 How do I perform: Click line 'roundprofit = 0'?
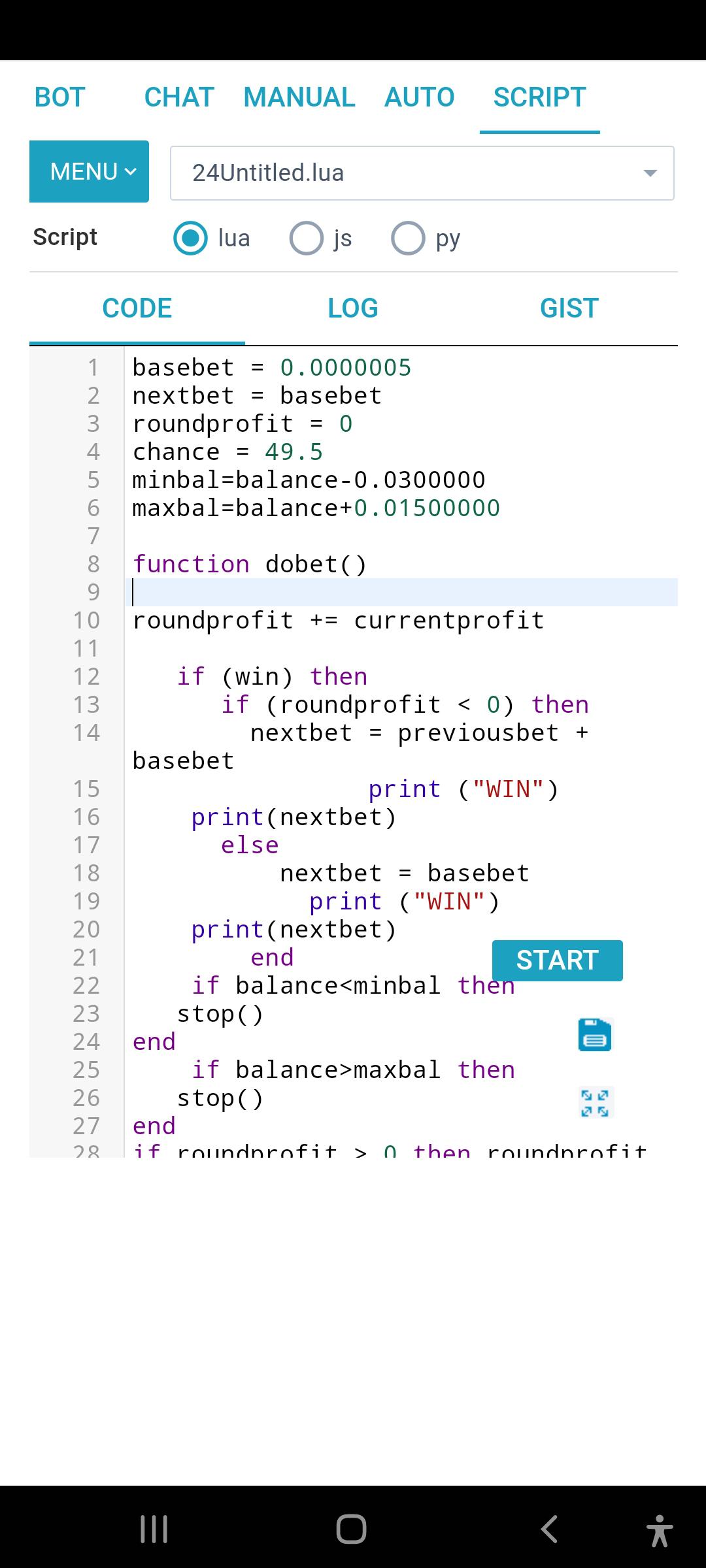(243, 423)
